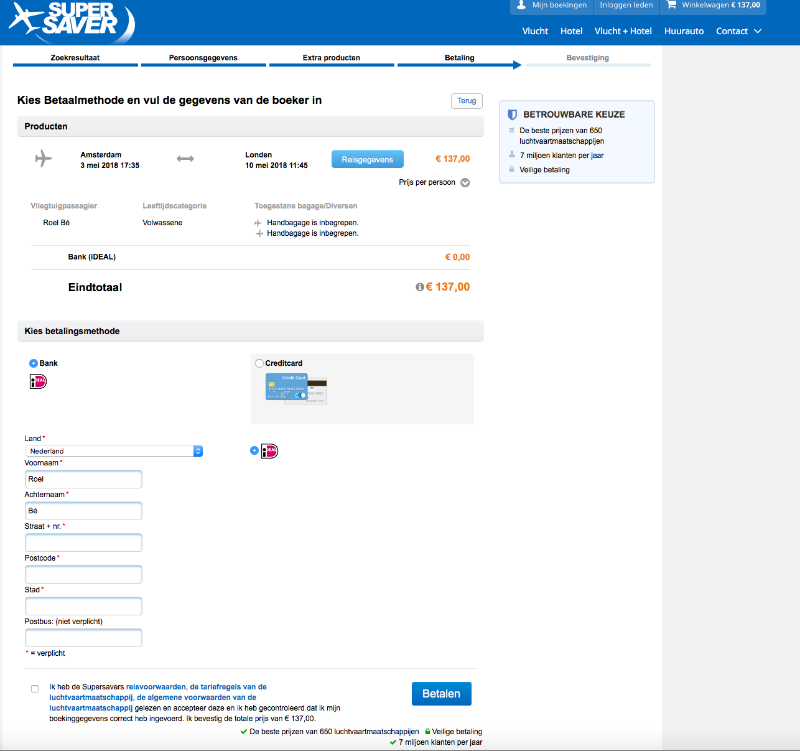Click the shield icon at Betrouwbare Keuze

tap(512, 114)
